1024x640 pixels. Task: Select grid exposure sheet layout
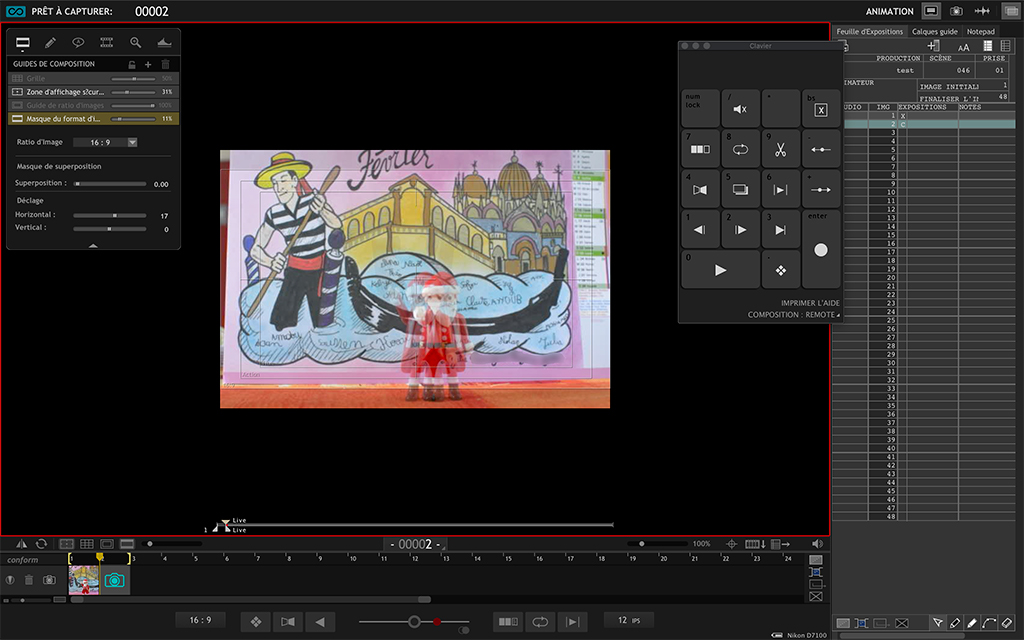1006,46
